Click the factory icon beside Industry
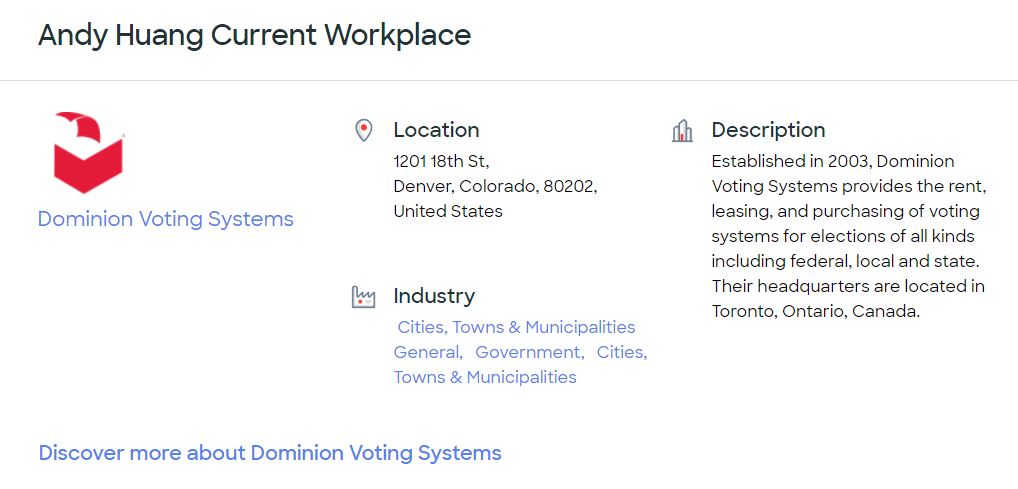This screenshot has height=489, width=1018. click(x=363, y=297)
